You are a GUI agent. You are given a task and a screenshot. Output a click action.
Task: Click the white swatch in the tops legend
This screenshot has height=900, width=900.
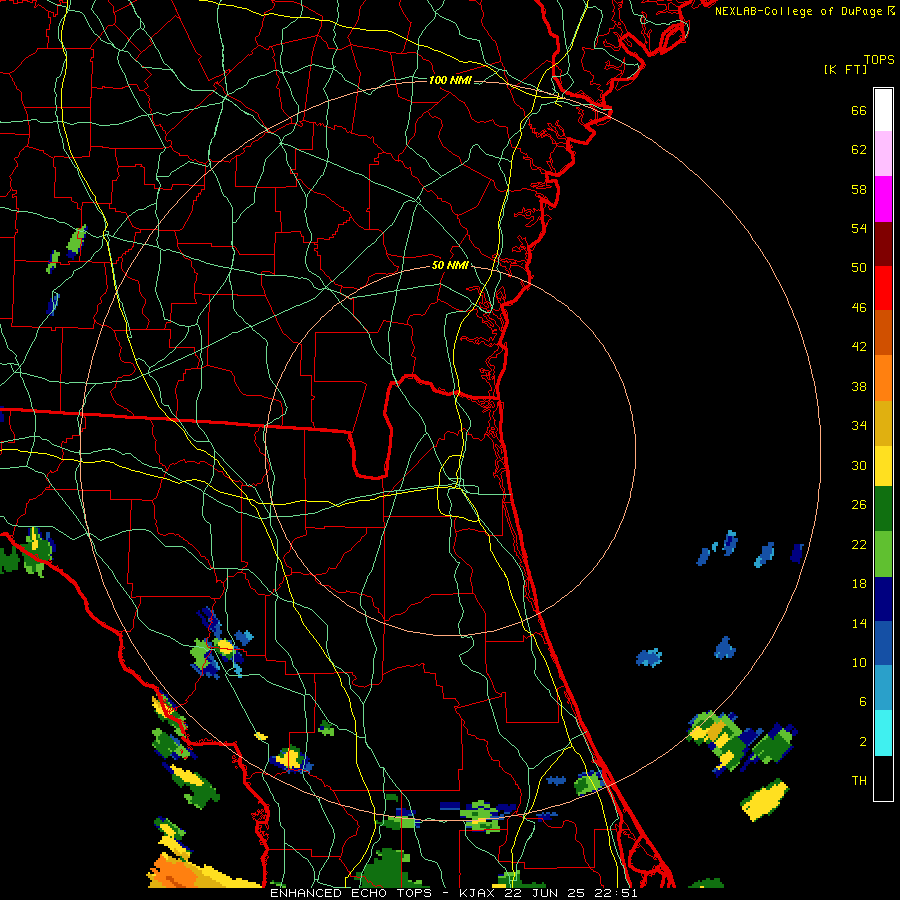(x=883, y=110)
